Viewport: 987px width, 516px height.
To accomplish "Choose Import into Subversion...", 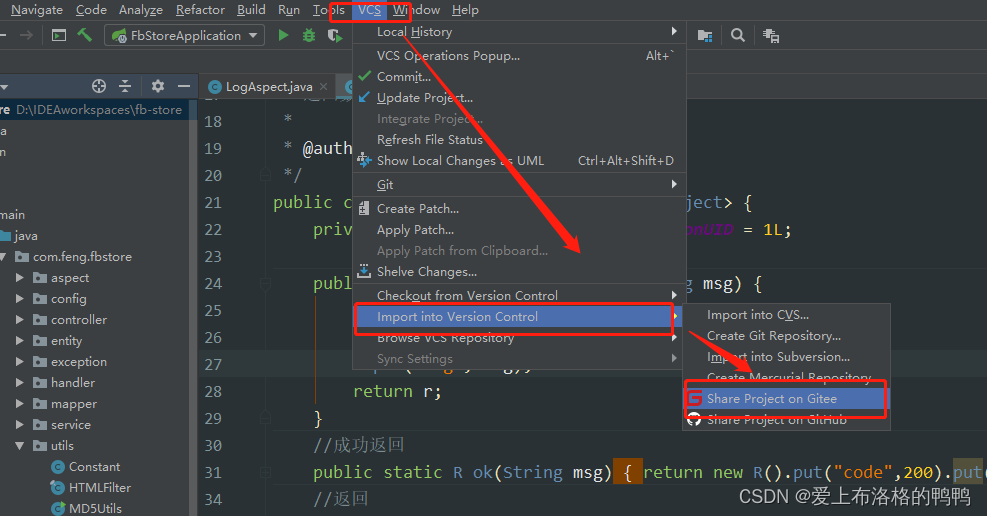I will [x=786, y=357].
